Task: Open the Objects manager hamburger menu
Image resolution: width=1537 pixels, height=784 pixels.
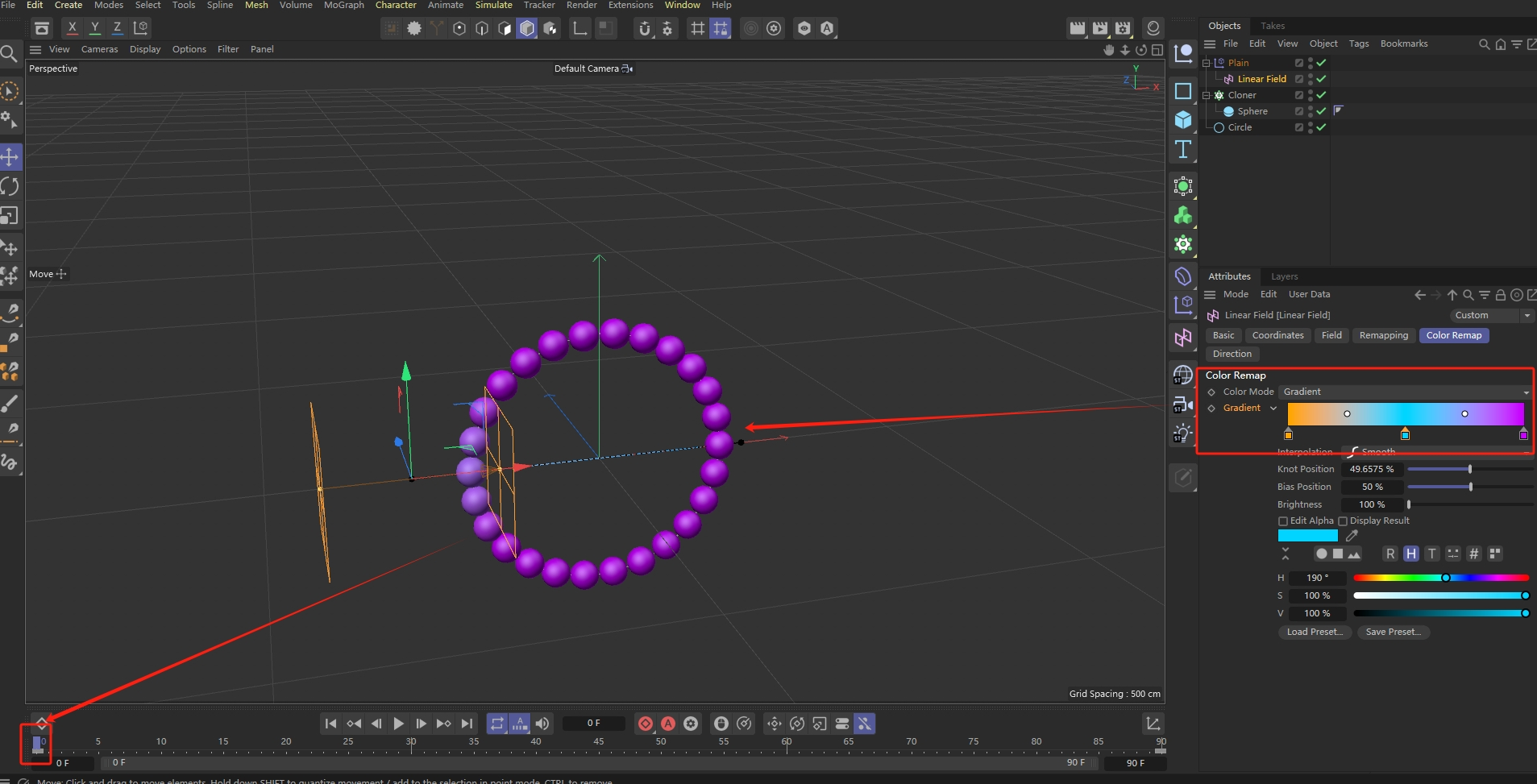Action: [x=1210, y=44]
